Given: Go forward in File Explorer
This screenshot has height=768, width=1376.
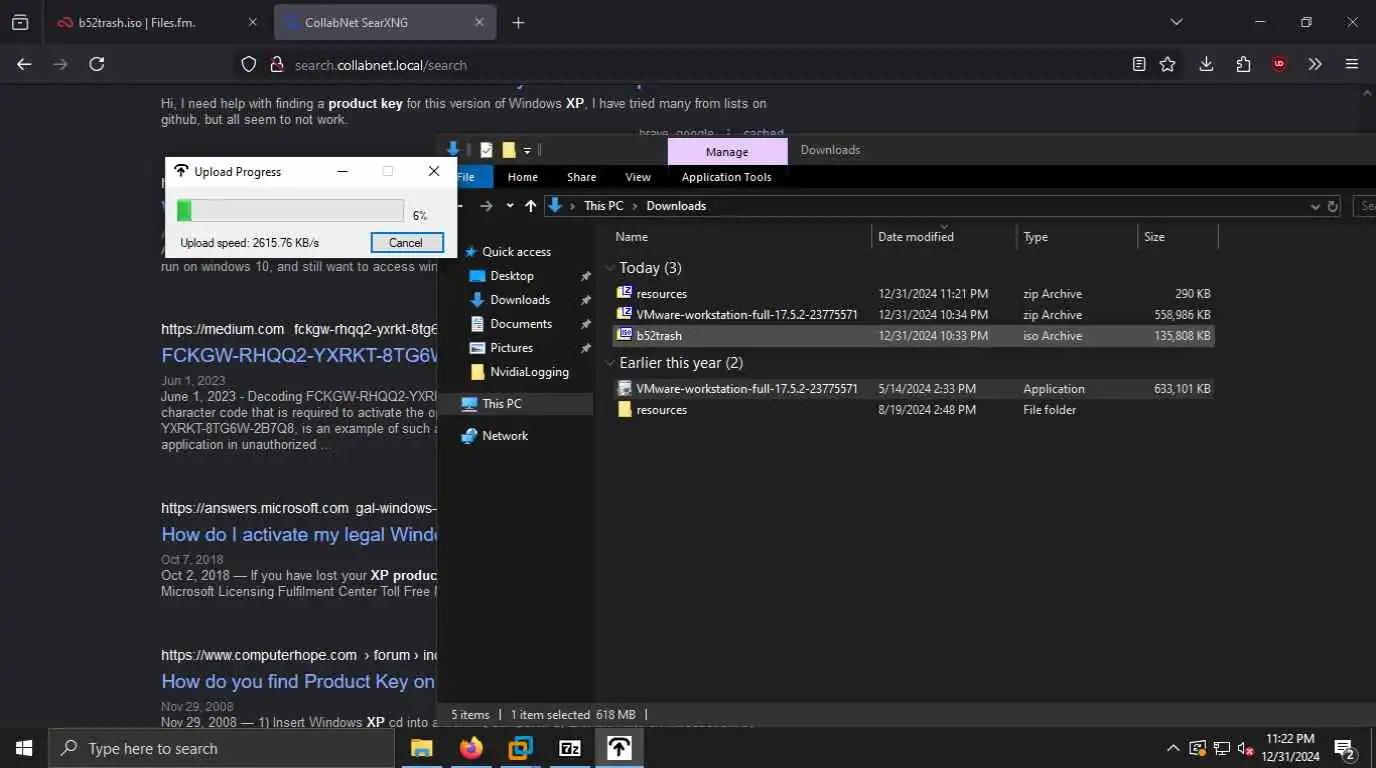Looking at the screenshot, I should click(486, 206).
